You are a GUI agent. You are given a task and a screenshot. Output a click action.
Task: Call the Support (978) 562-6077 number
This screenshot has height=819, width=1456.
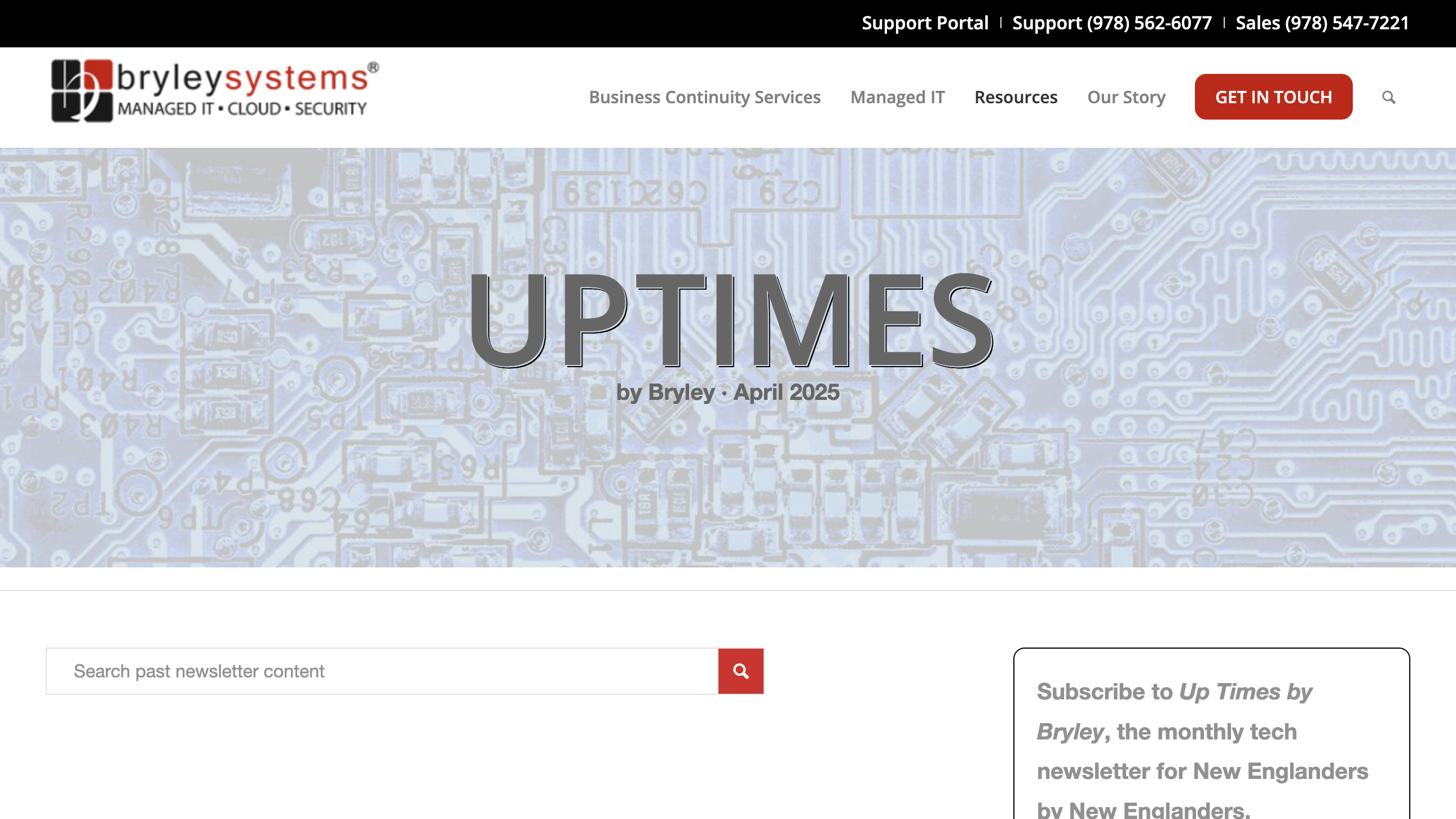pos(1112,23)
